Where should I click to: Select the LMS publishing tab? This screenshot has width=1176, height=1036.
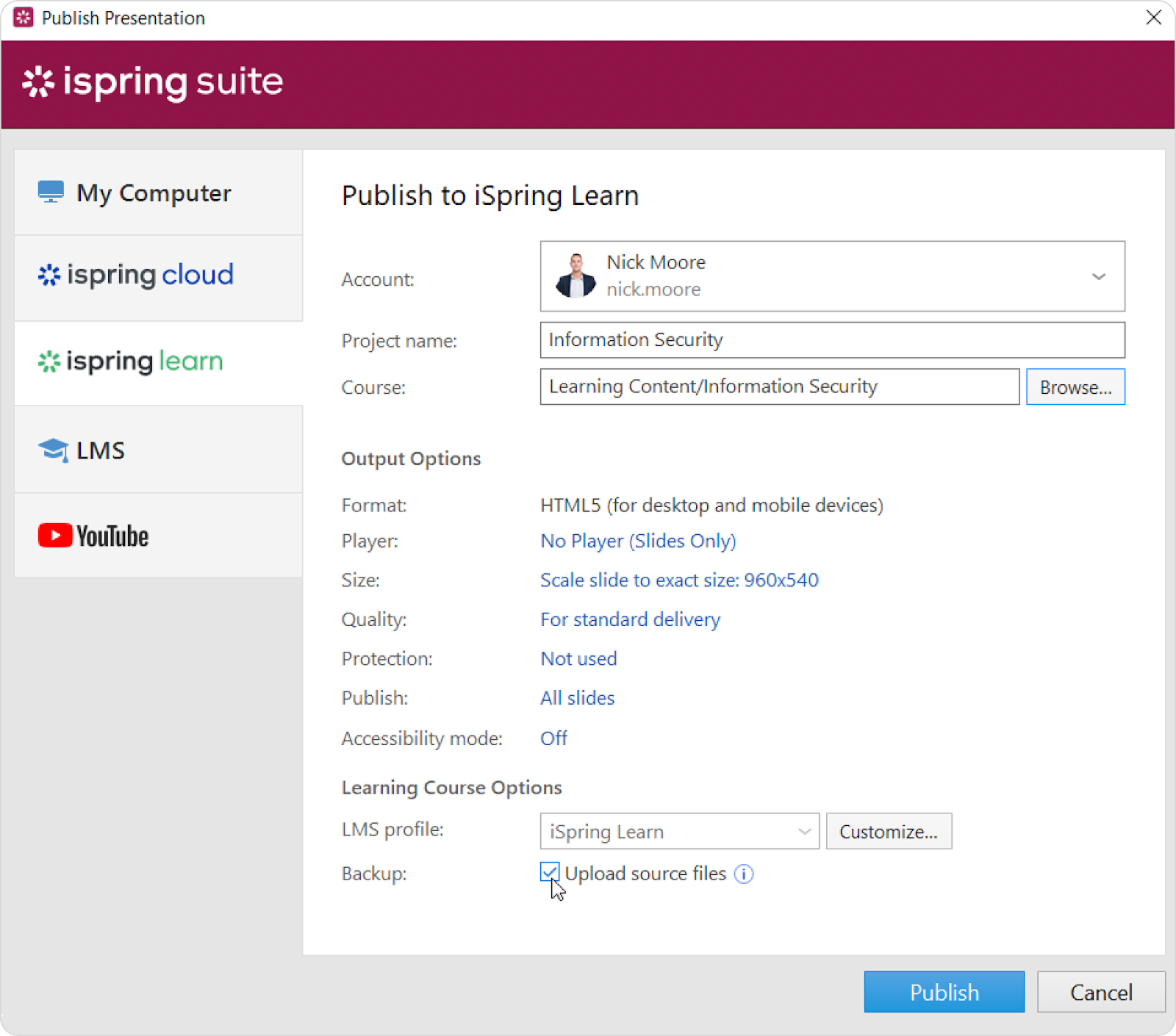[x=158, y=450]
